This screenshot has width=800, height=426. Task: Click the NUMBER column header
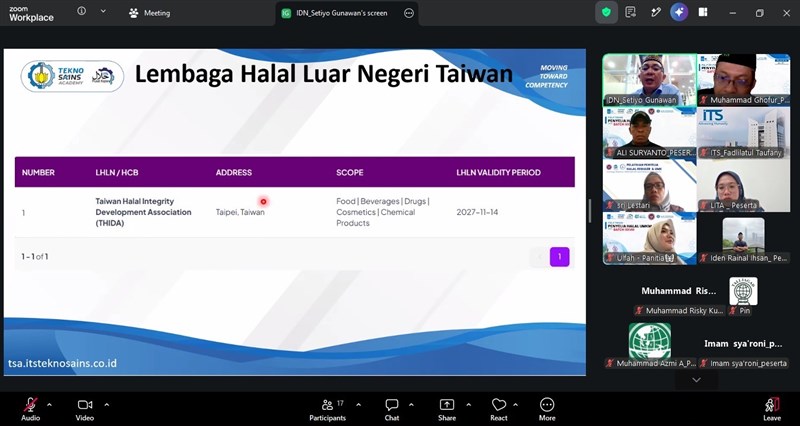(x=38, y=172)
